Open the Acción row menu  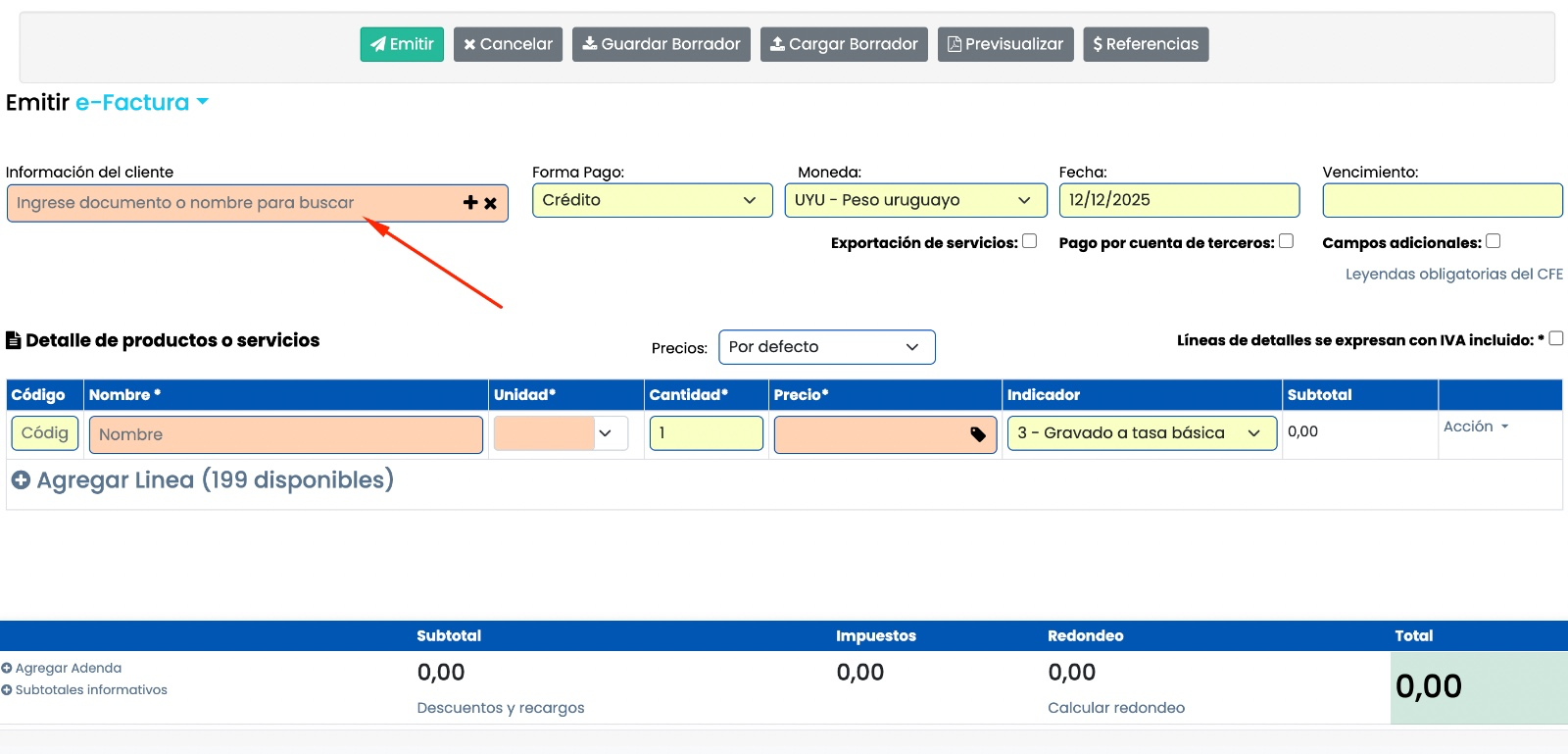tap(1475, 427)
